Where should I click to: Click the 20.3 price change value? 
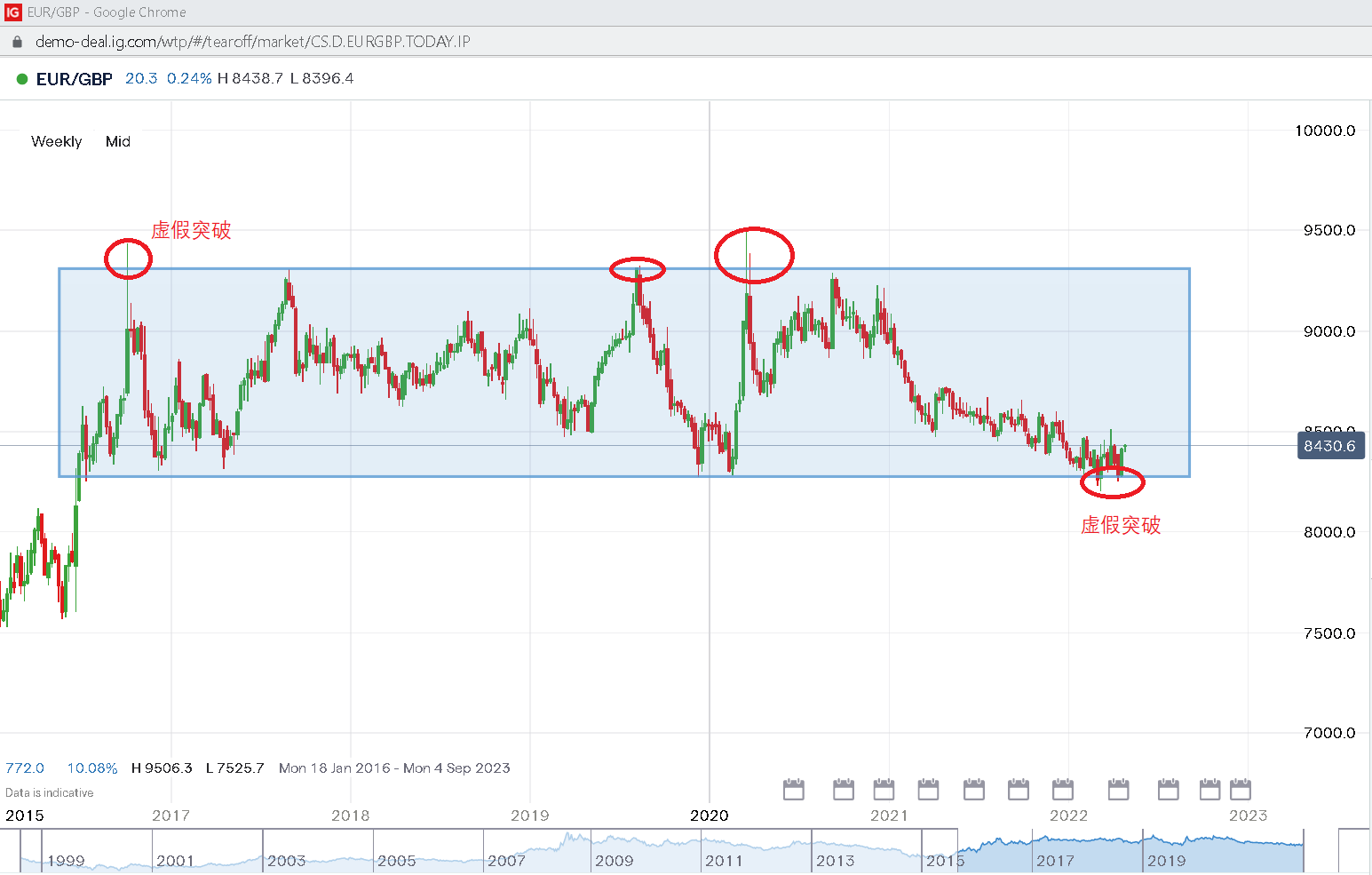click(x=141, y=79)
